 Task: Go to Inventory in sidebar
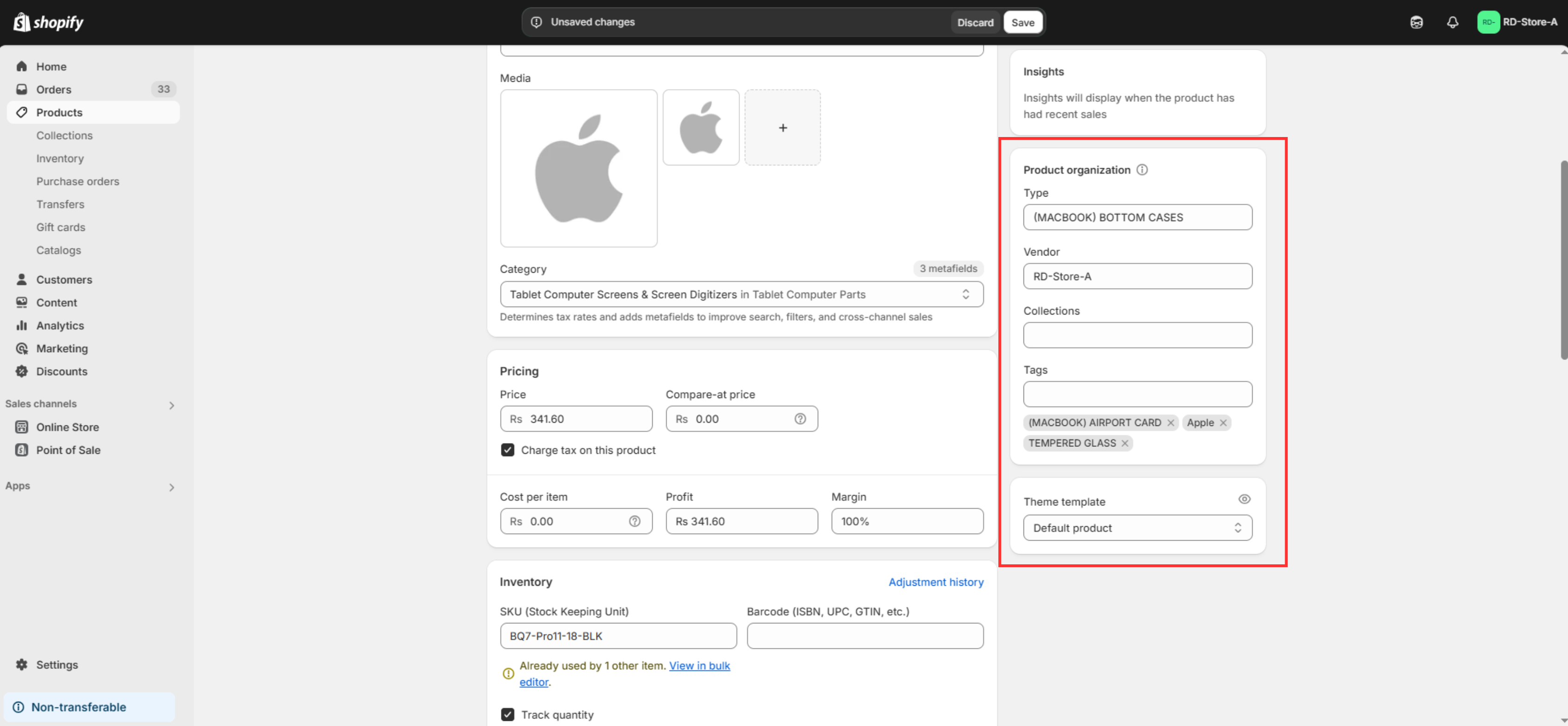click(59, 159)
